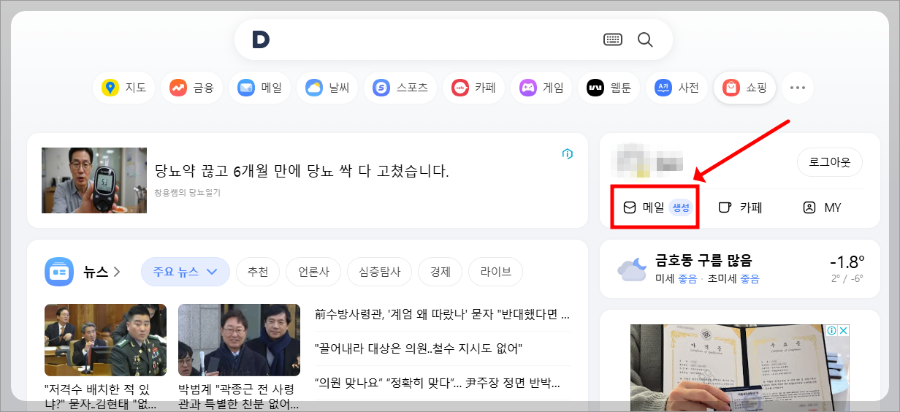Viewport: 900px width, 412px height.
Task: Select the 라이브 news tab
Action: coord(495,271)
